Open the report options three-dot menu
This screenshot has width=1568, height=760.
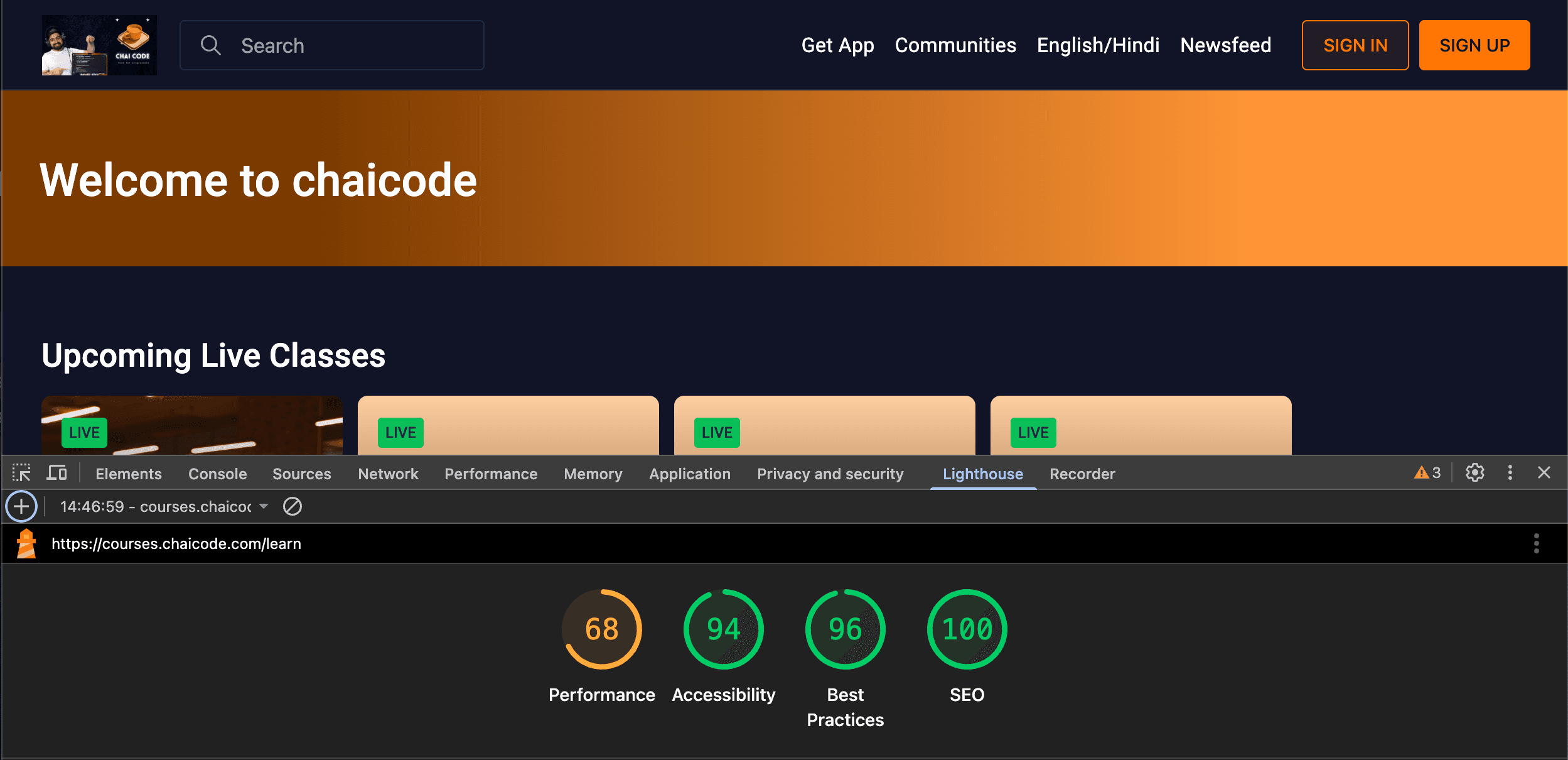(x=1536, y=543)
